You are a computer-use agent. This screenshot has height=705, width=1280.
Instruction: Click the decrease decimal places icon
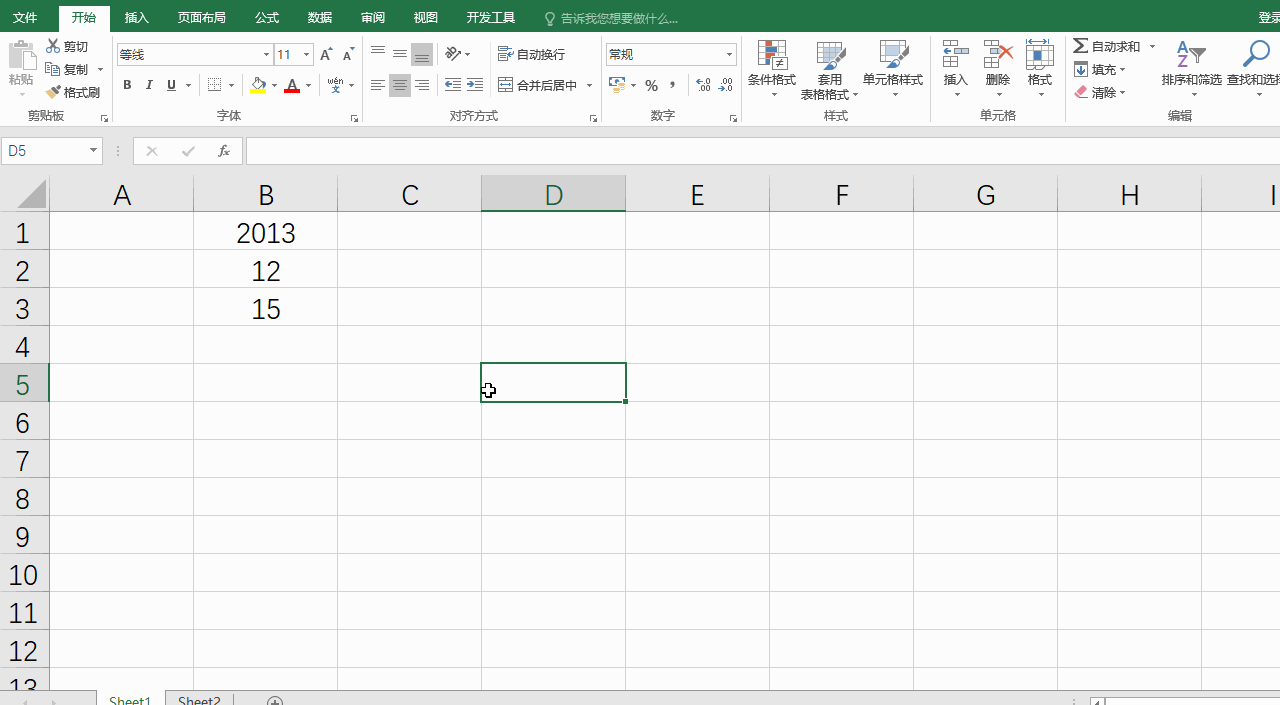coord(726,86)
